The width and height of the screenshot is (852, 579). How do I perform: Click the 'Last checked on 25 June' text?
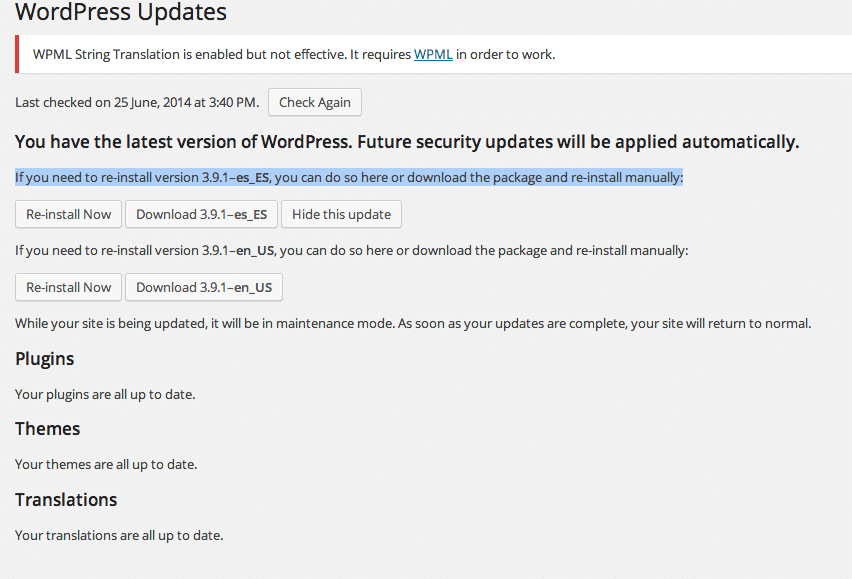click(x=137, y=102)
